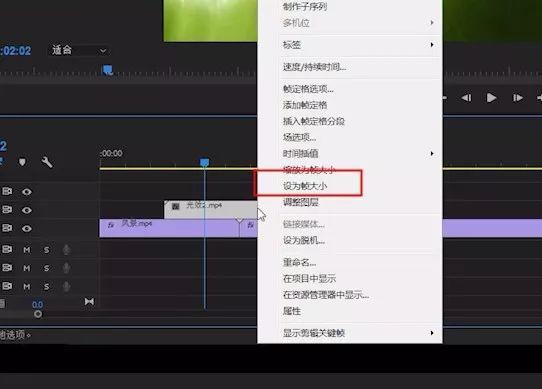Toggle sync lock on the 光效2.mp4 track
Screen dimensions: 542x389
[7, 210]
